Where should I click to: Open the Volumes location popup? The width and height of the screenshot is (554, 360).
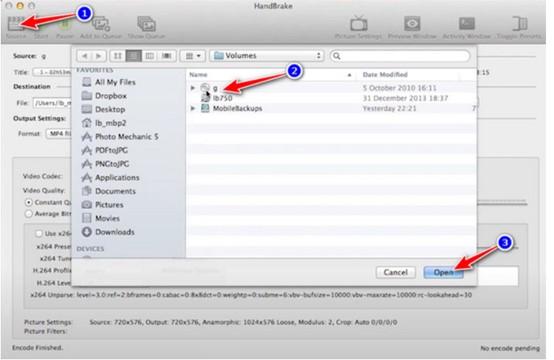coord(266,56)
